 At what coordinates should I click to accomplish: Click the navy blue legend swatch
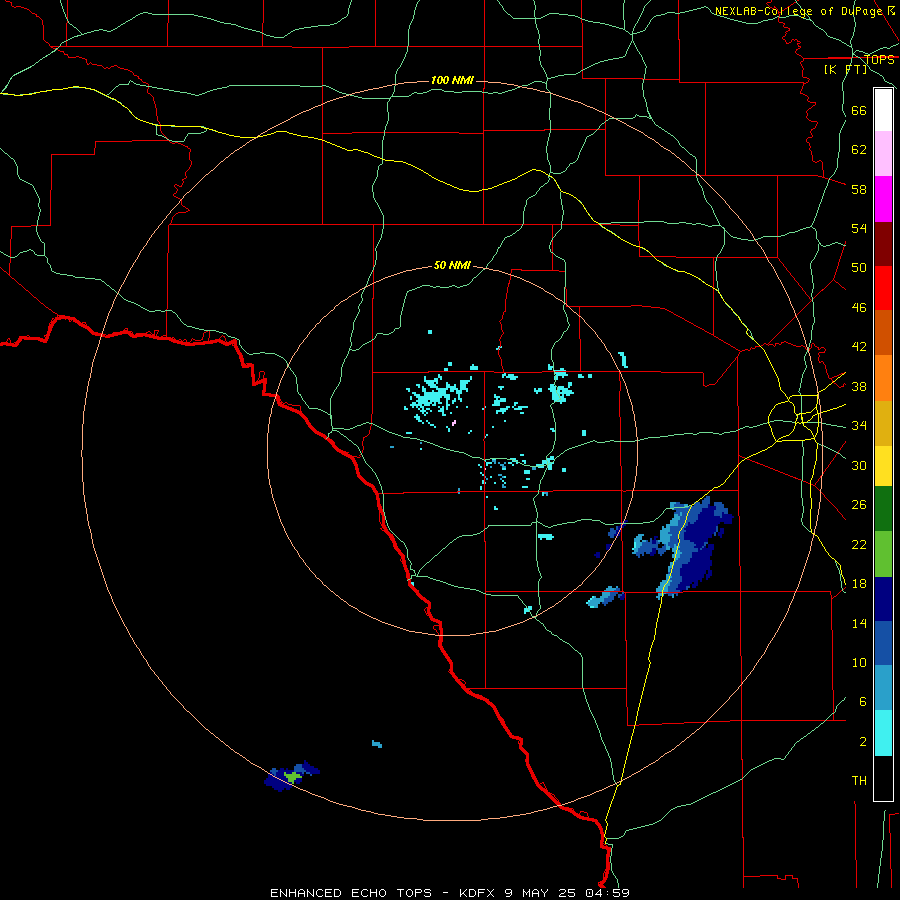[x=883, y=599]
